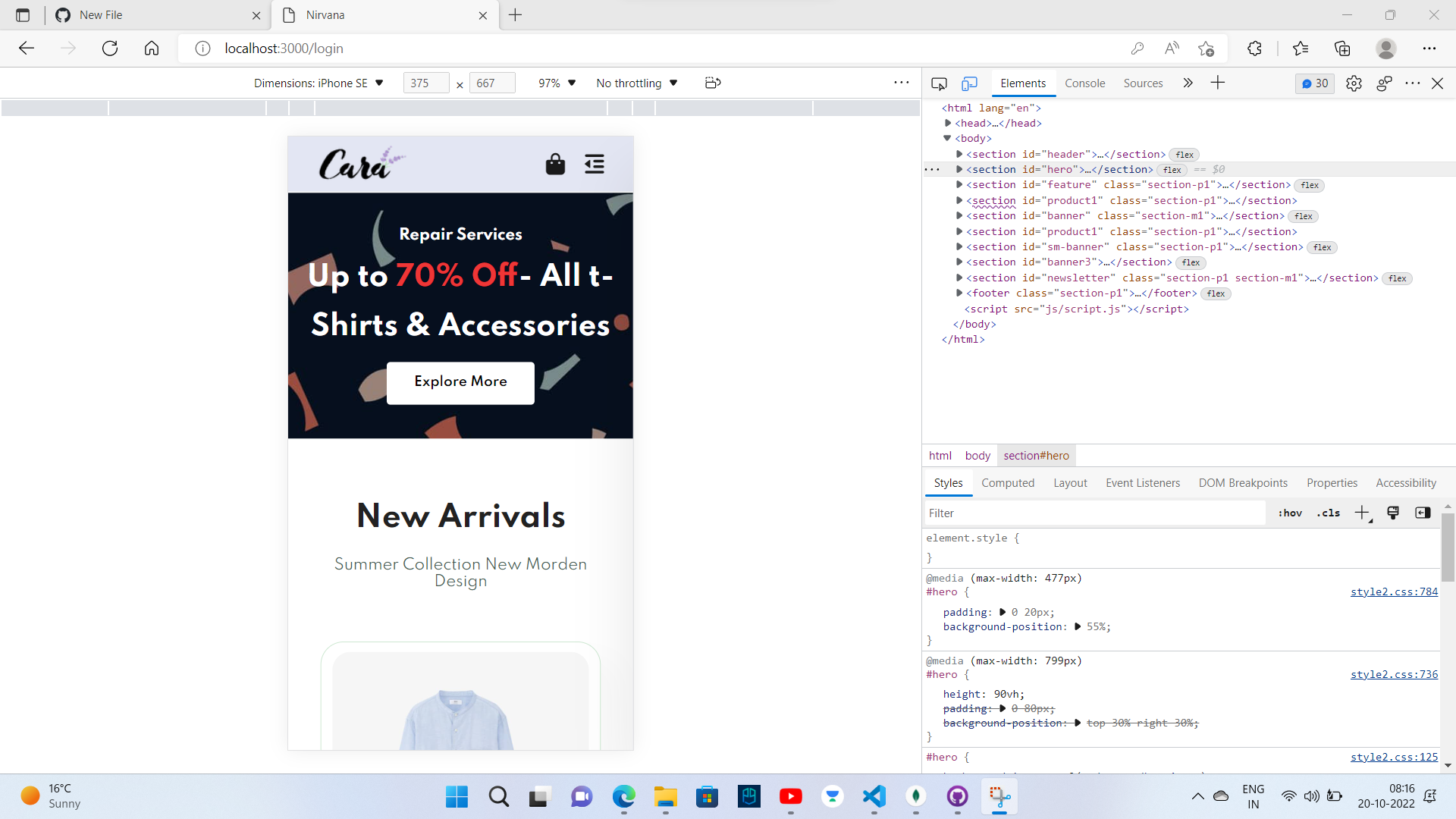Select the inspect element tool

click(x=939, y=83)
